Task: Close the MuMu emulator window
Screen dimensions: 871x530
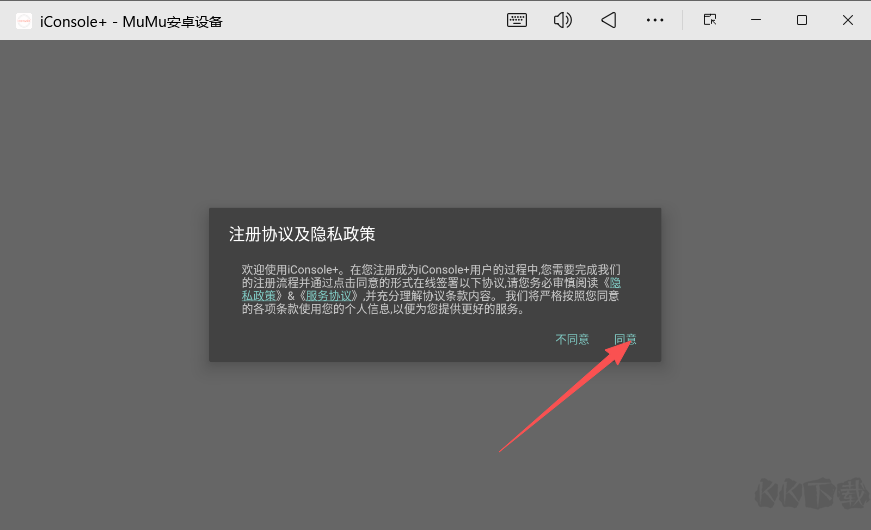Action: 848,21
